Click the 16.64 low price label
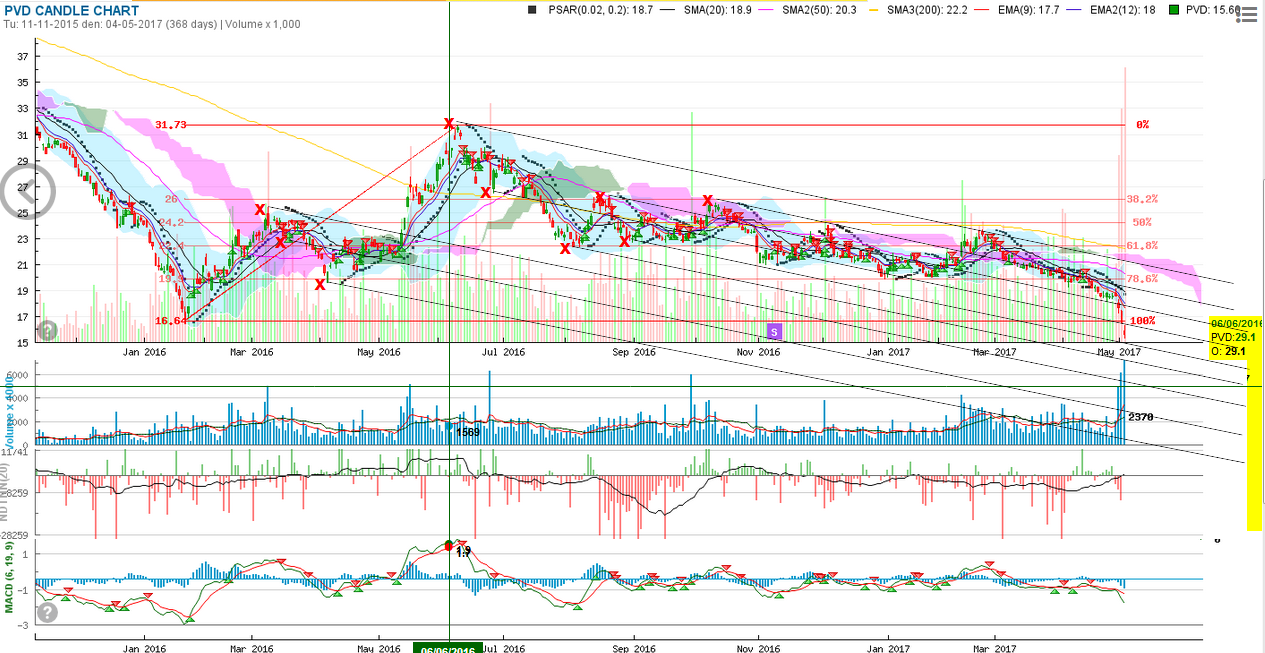 (170, 321)
